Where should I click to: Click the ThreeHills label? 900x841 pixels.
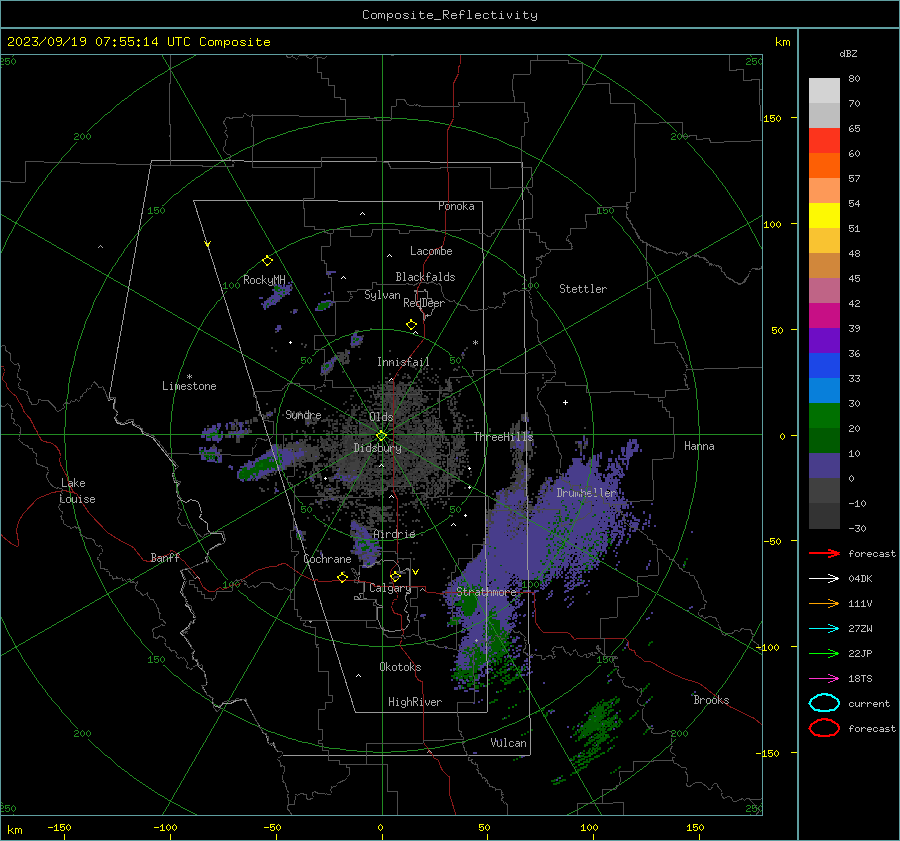pyautogui.click(x=503, y=437)
